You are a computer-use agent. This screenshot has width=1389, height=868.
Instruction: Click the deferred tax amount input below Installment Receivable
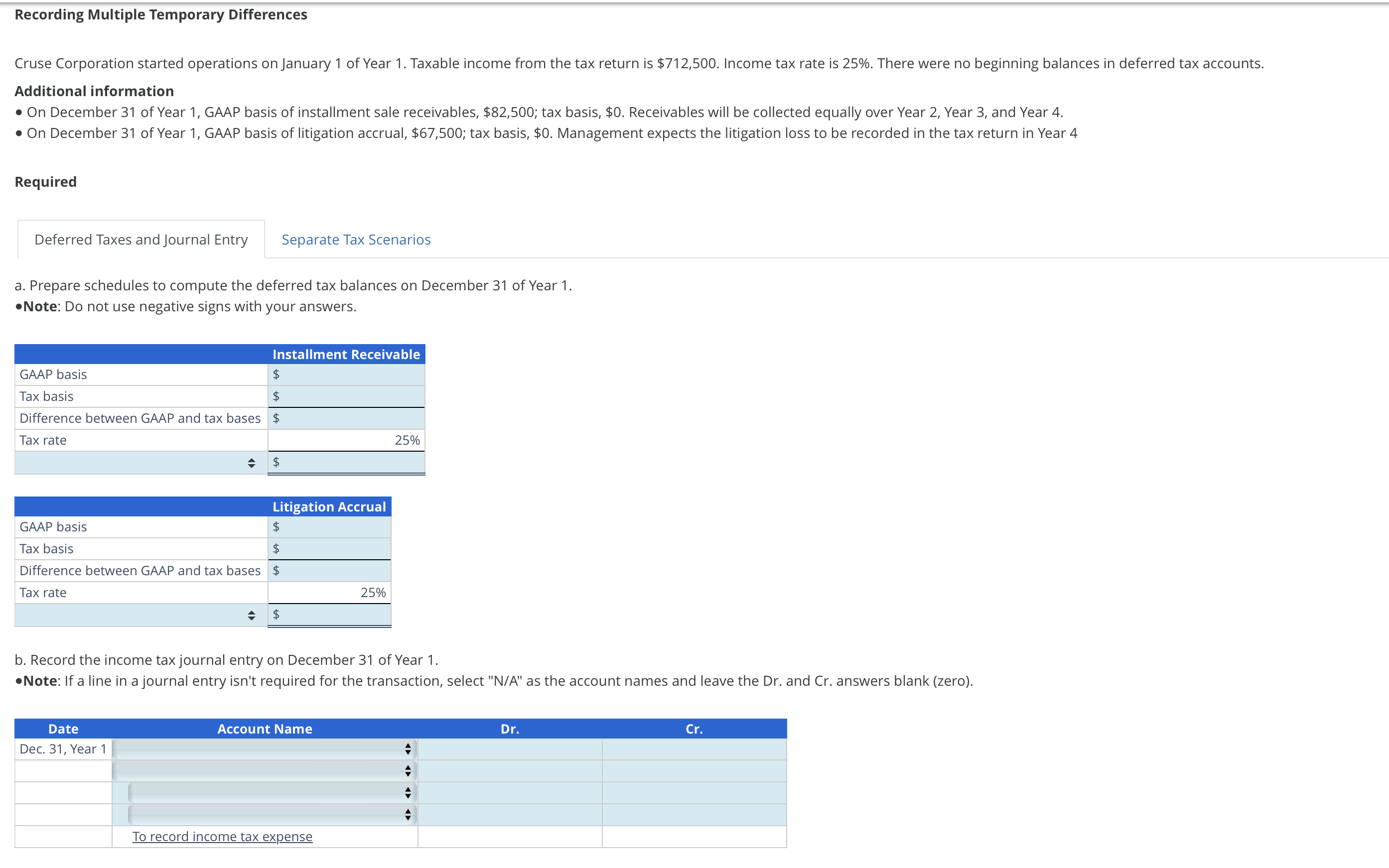pos(347,462)
